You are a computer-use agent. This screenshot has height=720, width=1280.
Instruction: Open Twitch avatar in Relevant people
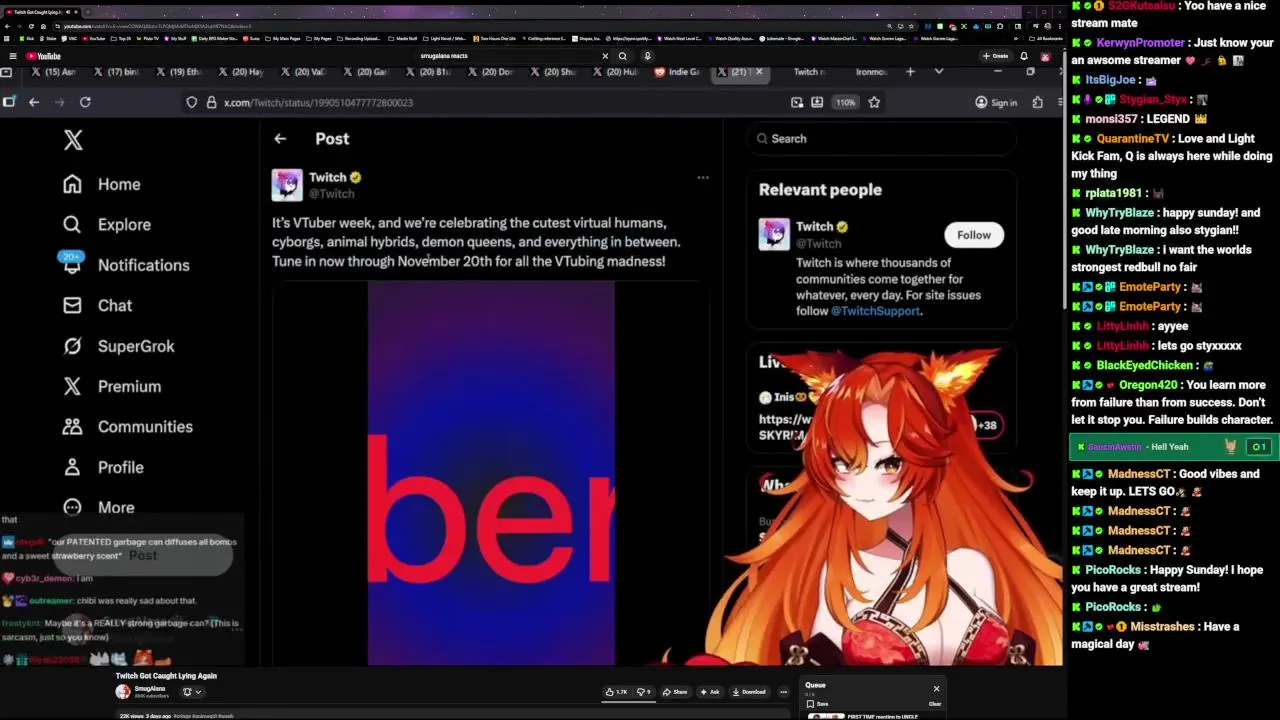pyautogui.click(x=774, y=234)
